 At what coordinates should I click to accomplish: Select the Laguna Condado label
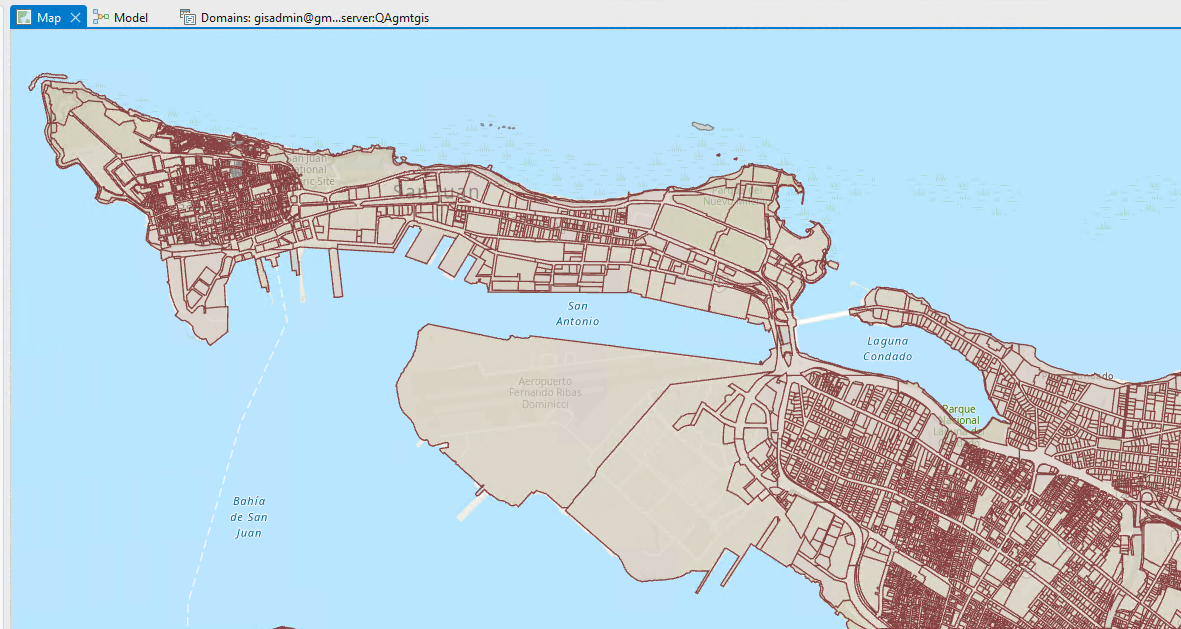(x=887, y=348)
